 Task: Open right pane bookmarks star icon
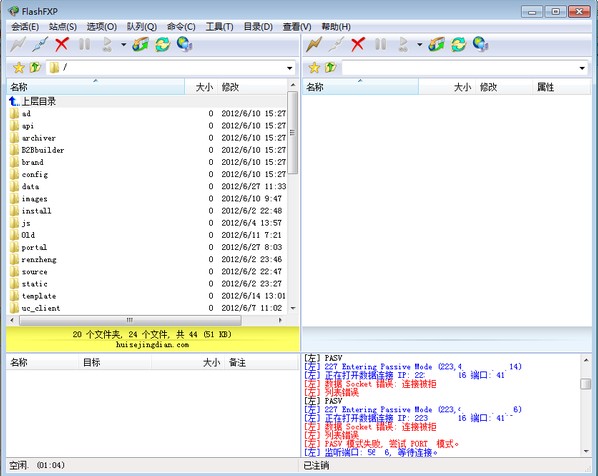(314, 68)
